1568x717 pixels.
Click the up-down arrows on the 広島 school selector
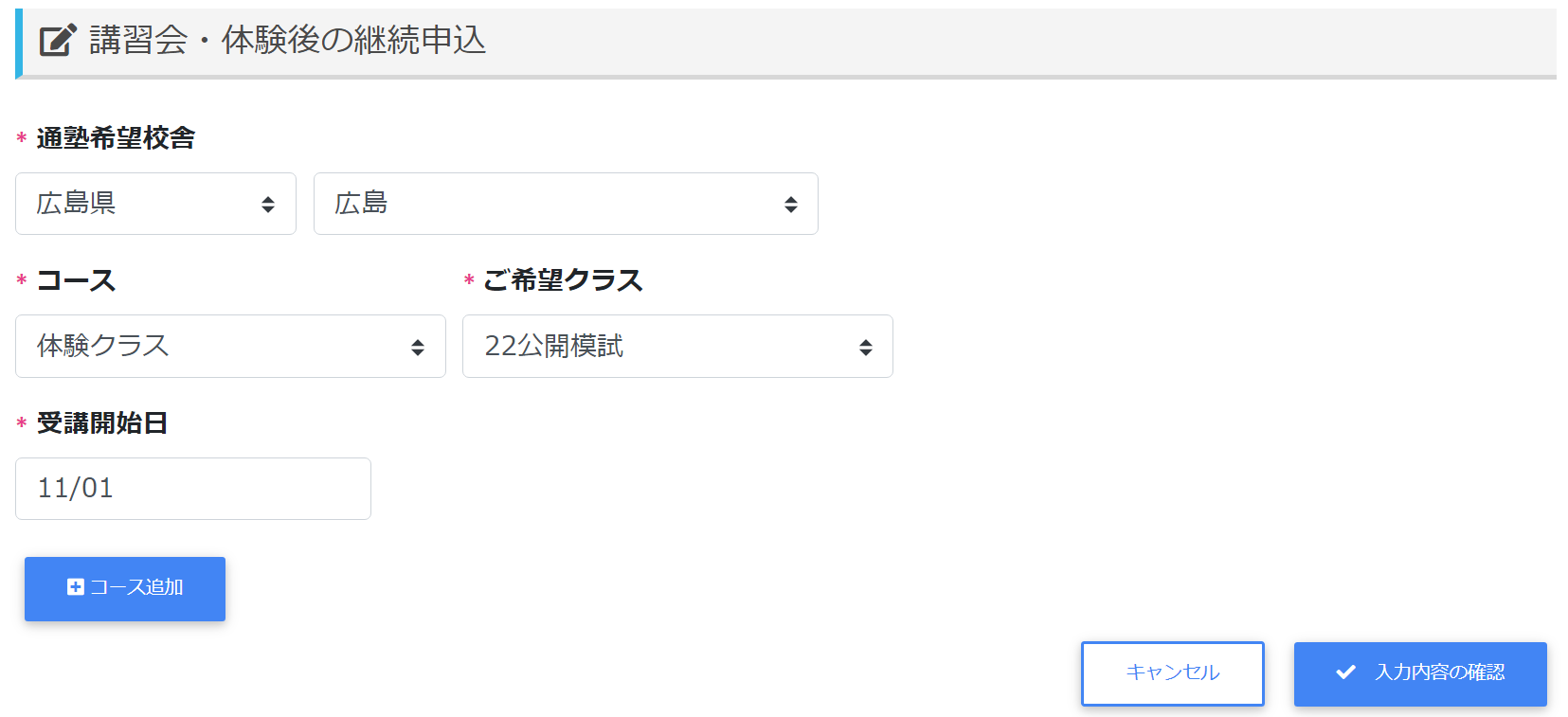tap(790, 205)
